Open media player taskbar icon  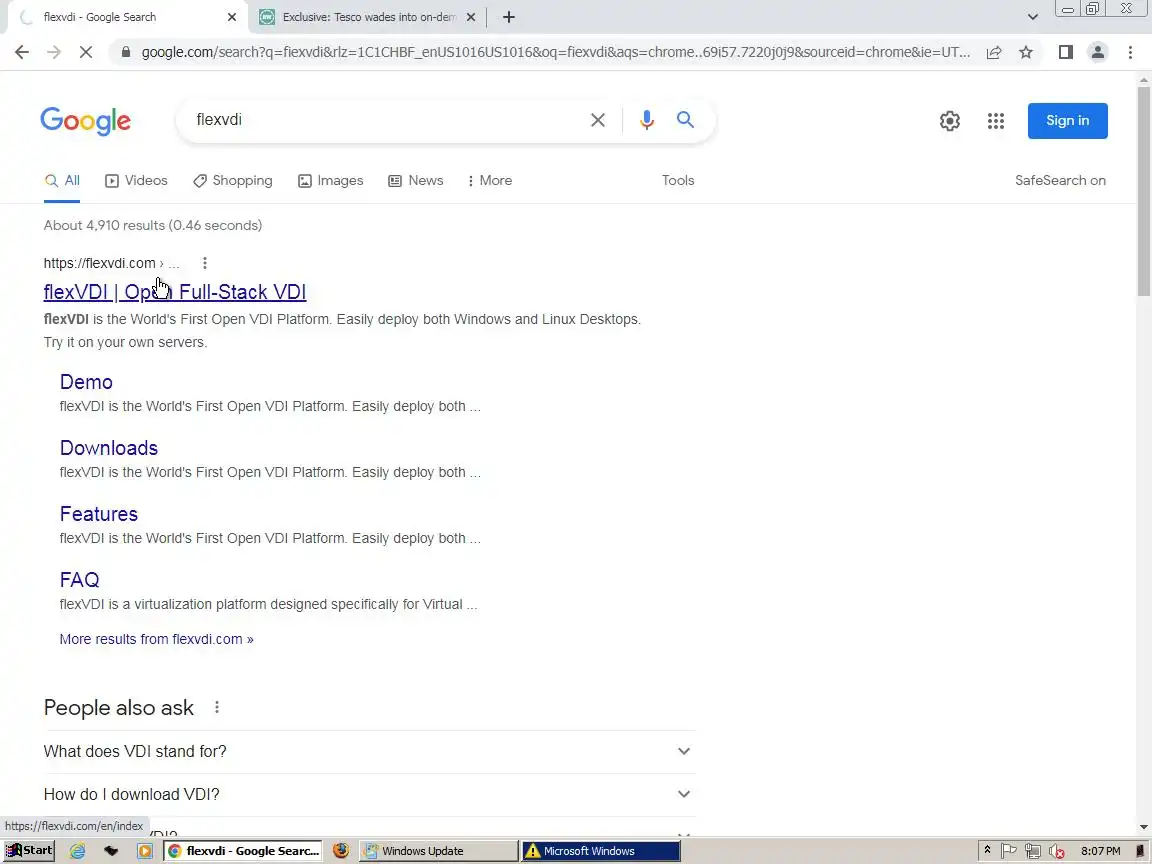coord(145,851)
